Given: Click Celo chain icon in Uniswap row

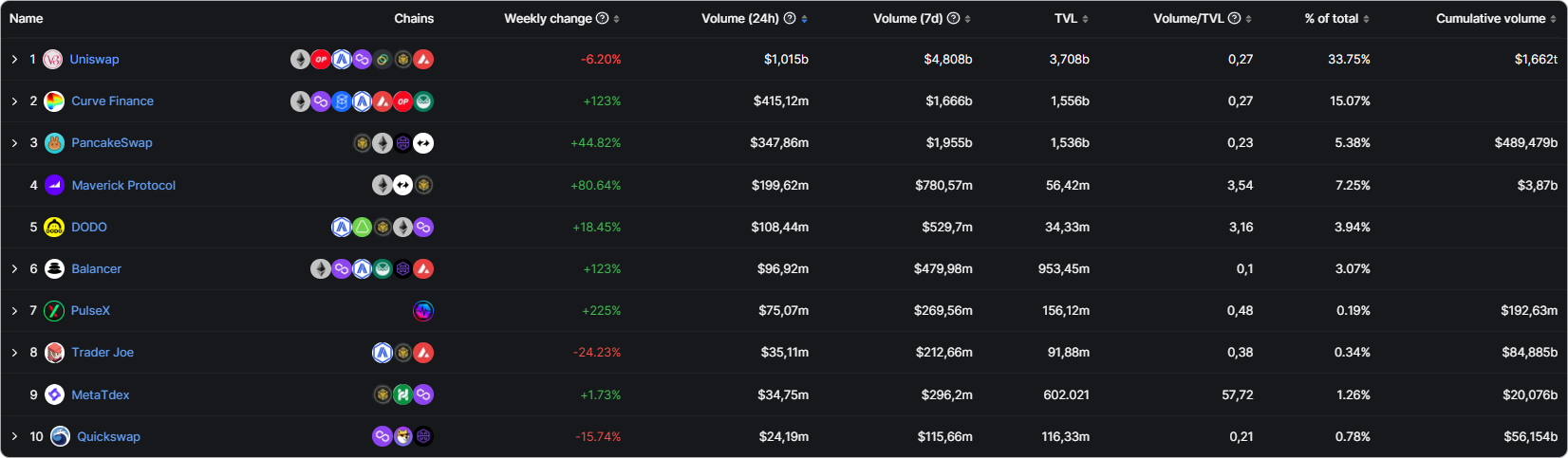Looking at the screenshot, I should (x=383, y=60).
